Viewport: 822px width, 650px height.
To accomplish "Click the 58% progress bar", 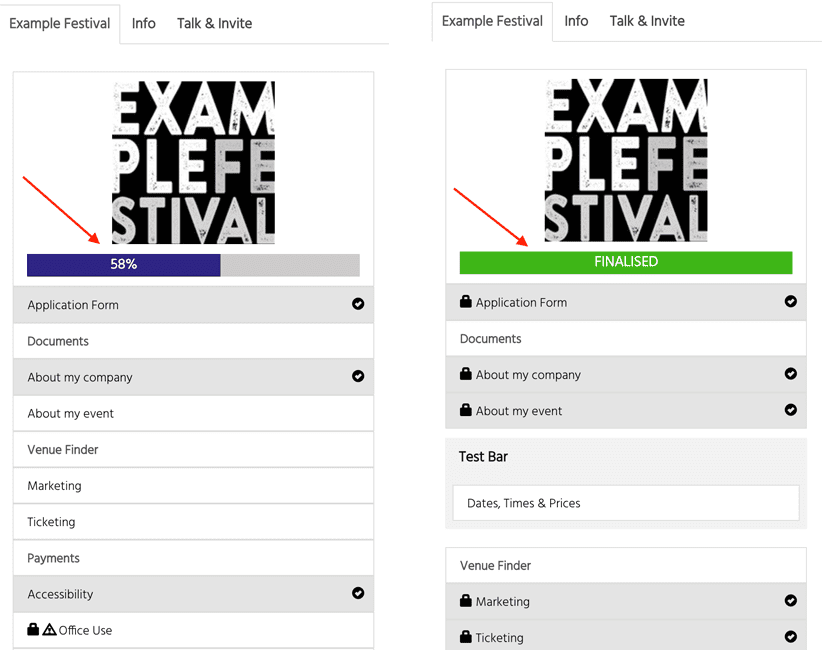I will coord(193,265).
